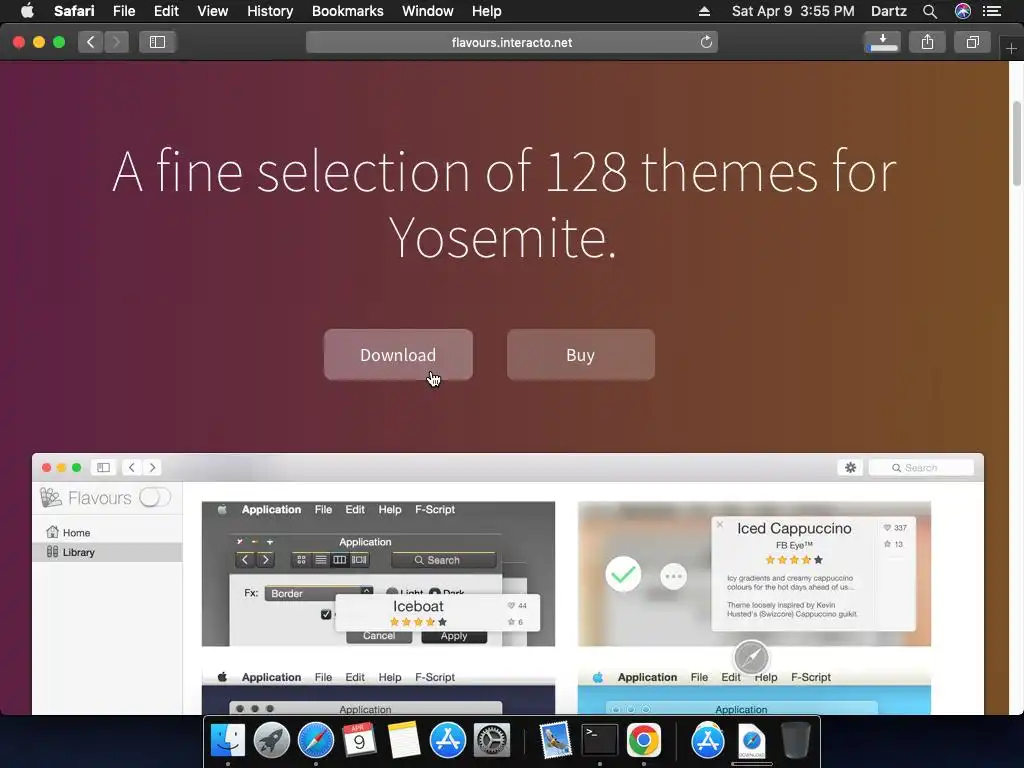The width and height of the screenshot is (1024, 768).
Task: Click the Flavours gear settings icon
Action: coord(850,468)
